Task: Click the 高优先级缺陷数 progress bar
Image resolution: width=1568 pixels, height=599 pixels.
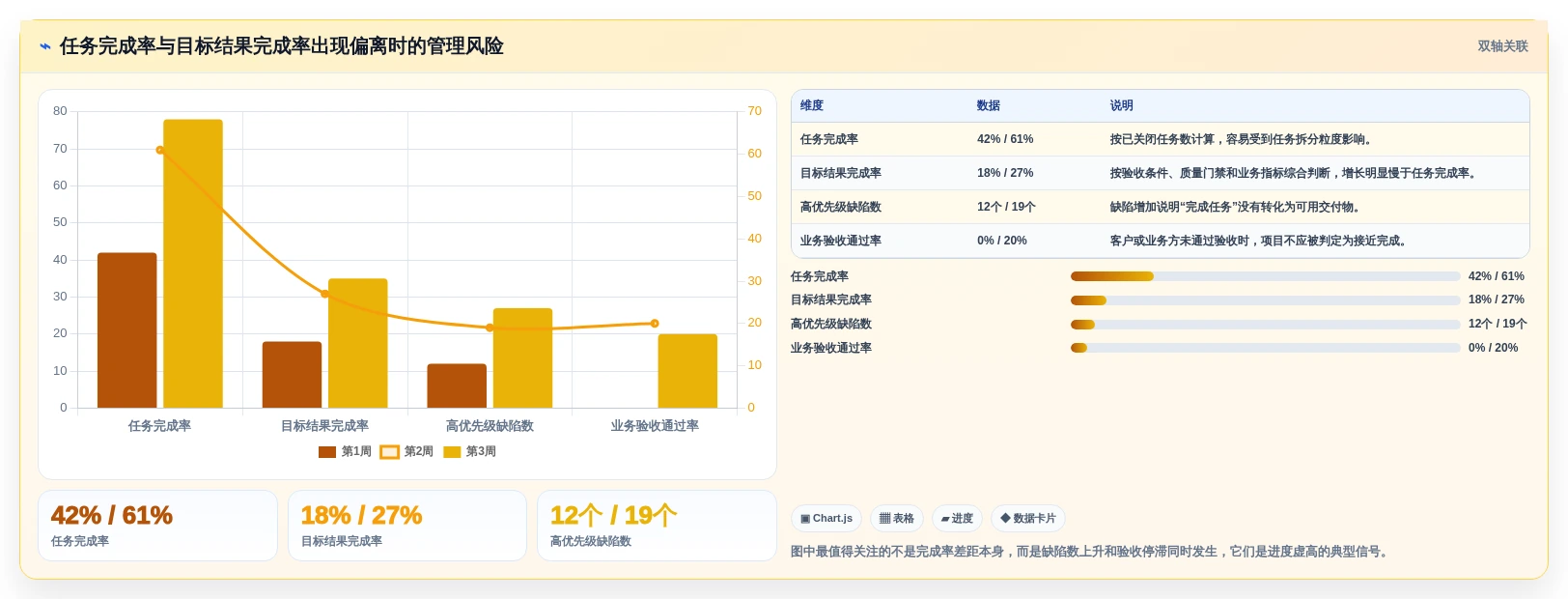Action: (1265, 325)
